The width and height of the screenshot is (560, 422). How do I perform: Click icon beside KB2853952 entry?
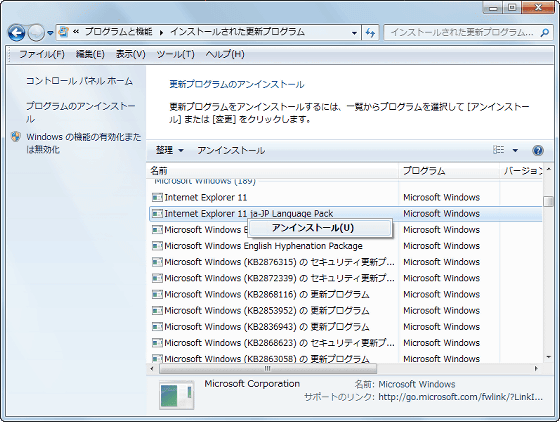point(157,310)
